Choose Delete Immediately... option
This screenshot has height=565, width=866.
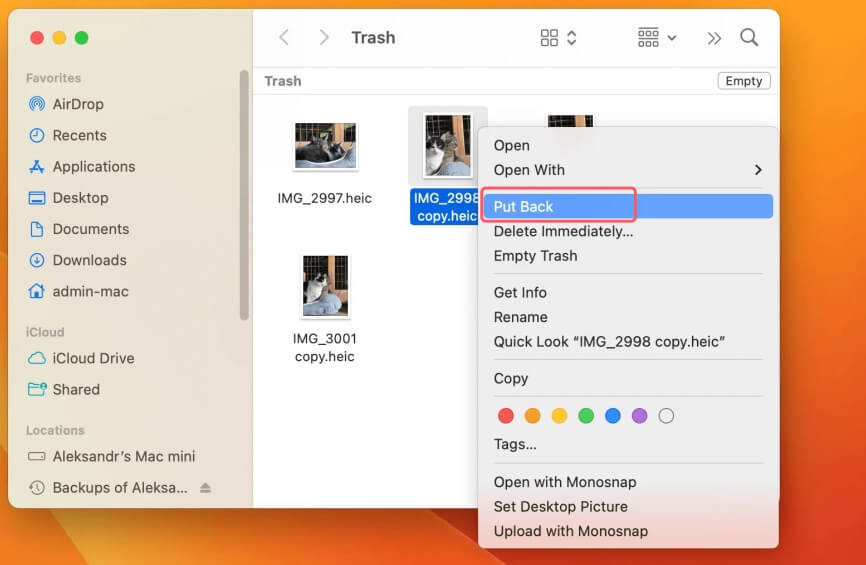[x=563, y=231]
